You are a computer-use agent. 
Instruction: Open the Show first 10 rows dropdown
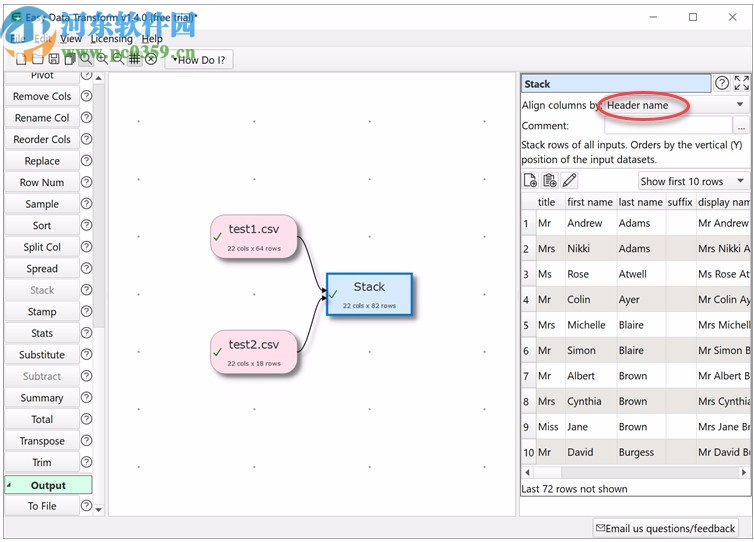click(693, 181)
